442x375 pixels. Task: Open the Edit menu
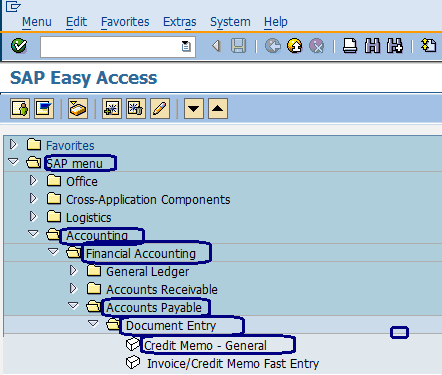76,22
